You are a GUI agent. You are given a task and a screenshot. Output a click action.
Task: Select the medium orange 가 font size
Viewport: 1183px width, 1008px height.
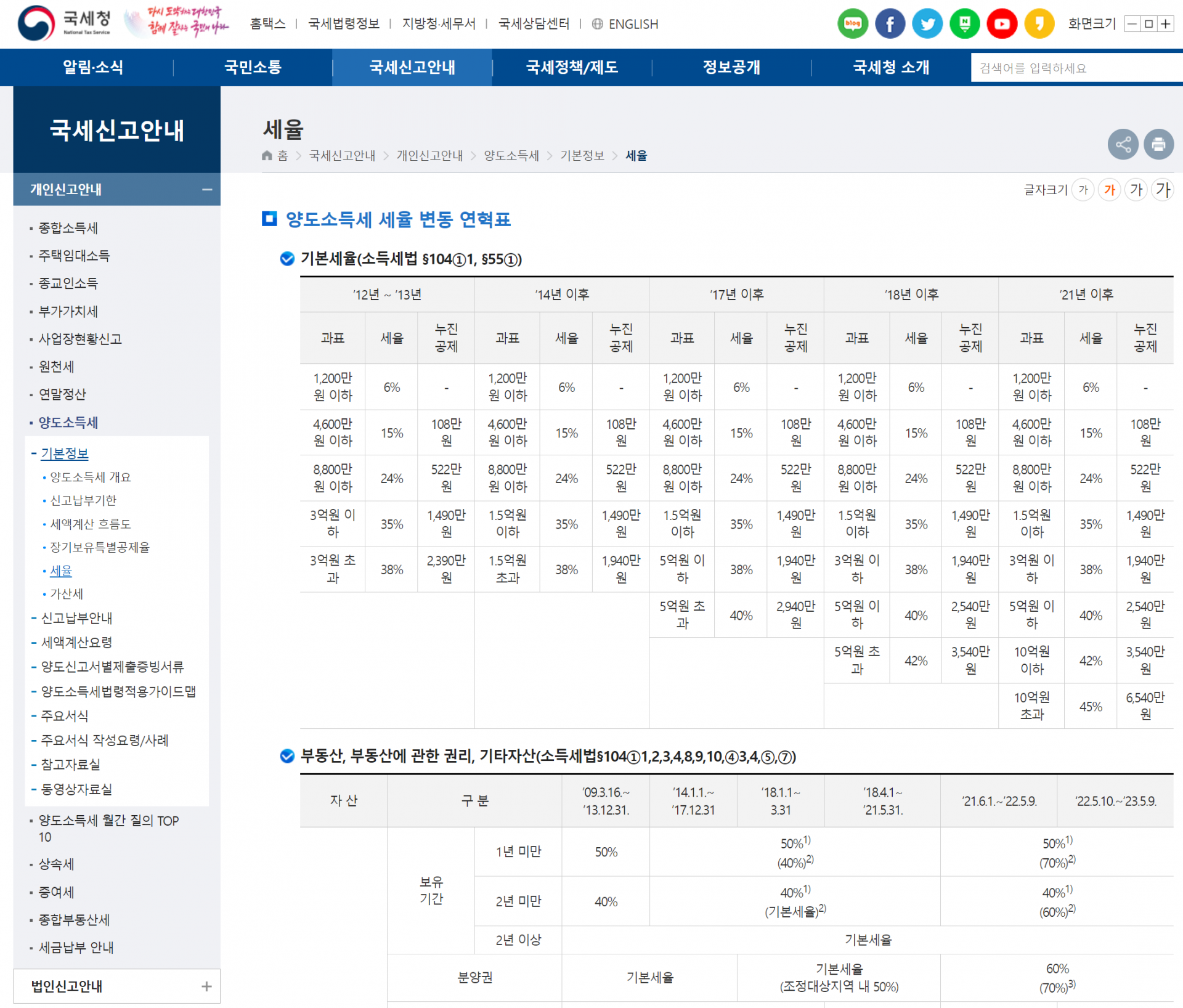coord(1110,190)
